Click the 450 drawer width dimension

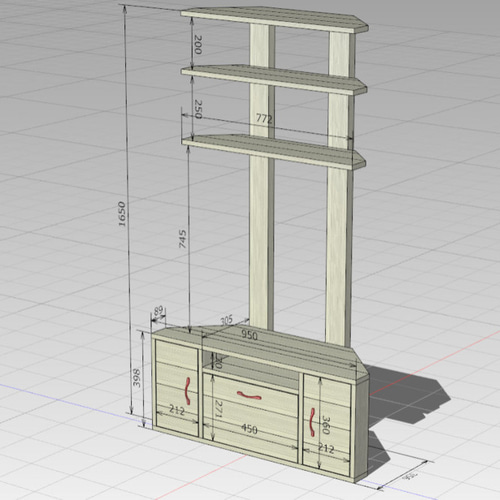point(249,429)
